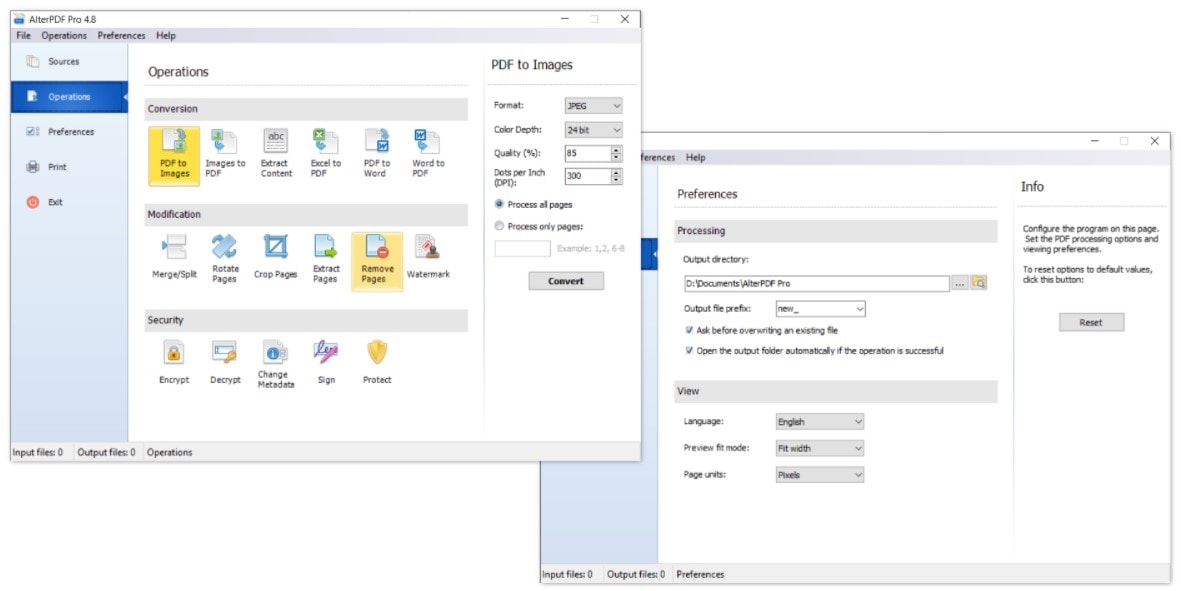The image size is (1181, 591).
Task: Open Operations in the left sidebar
Action: (69, 96)
